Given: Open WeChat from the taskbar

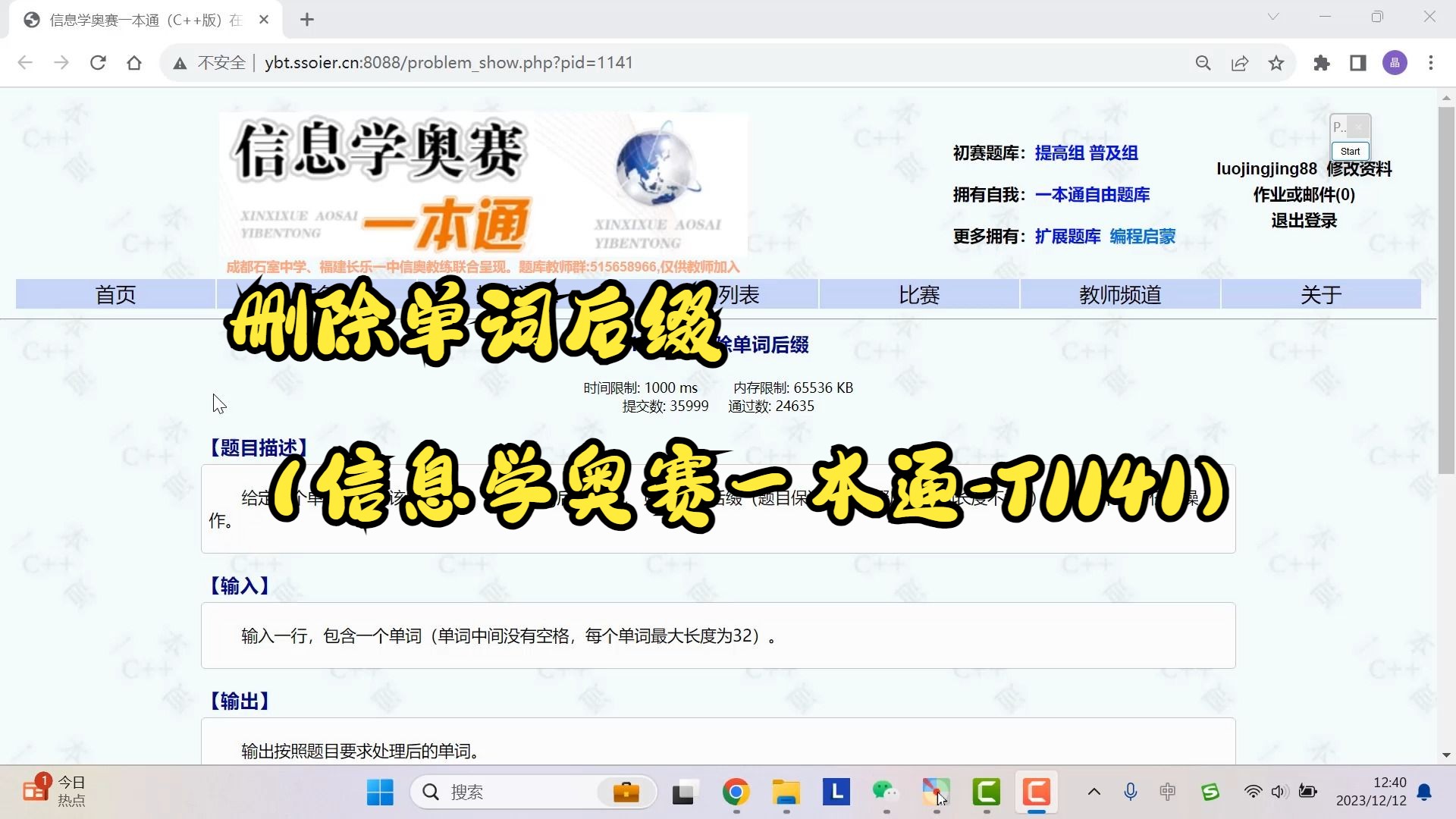Looking at the screenshot, I should click(886, 792).
